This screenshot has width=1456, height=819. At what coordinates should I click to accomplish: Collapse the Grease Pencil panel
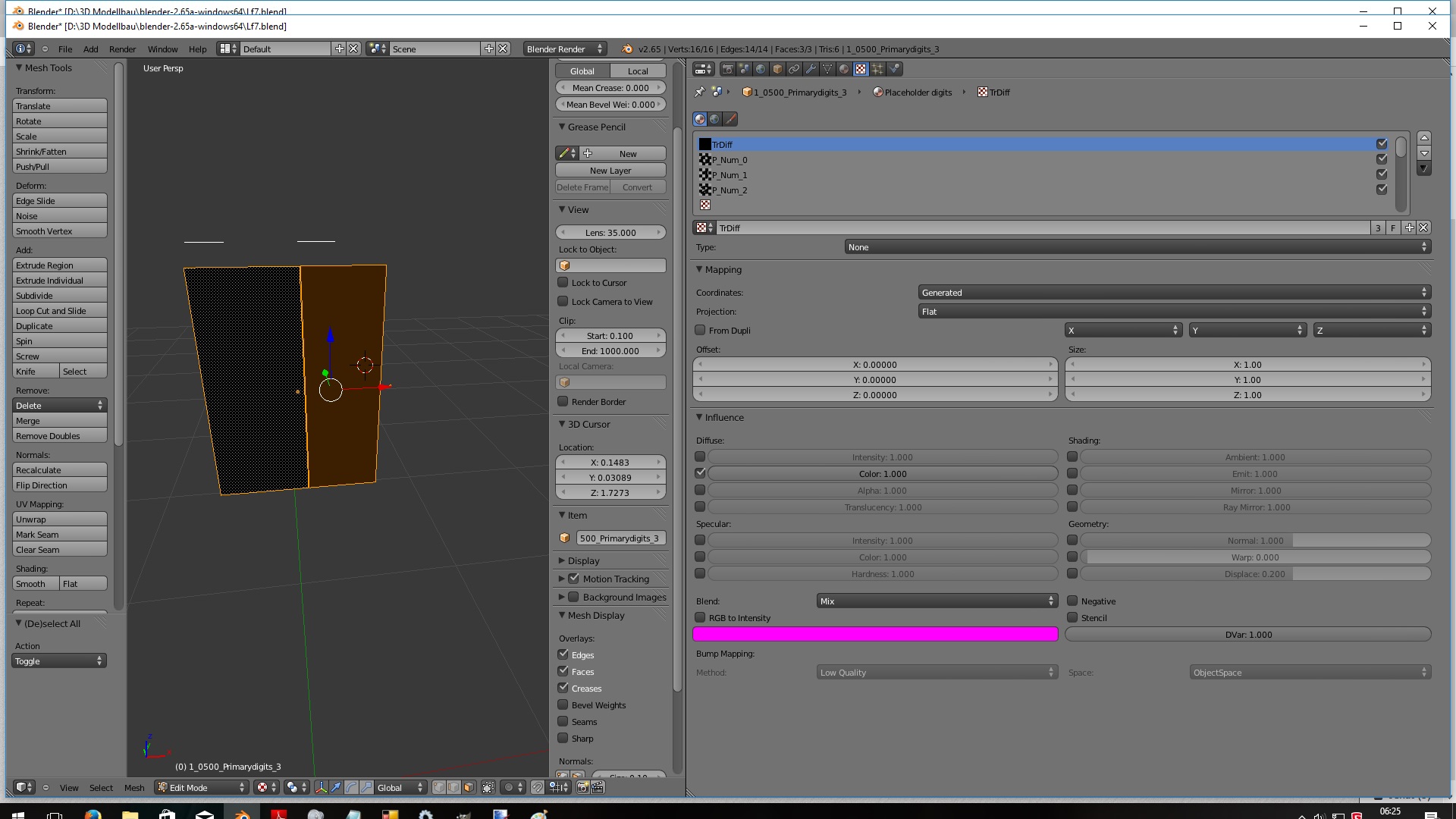pyautogui.click(x=562, y=127)
